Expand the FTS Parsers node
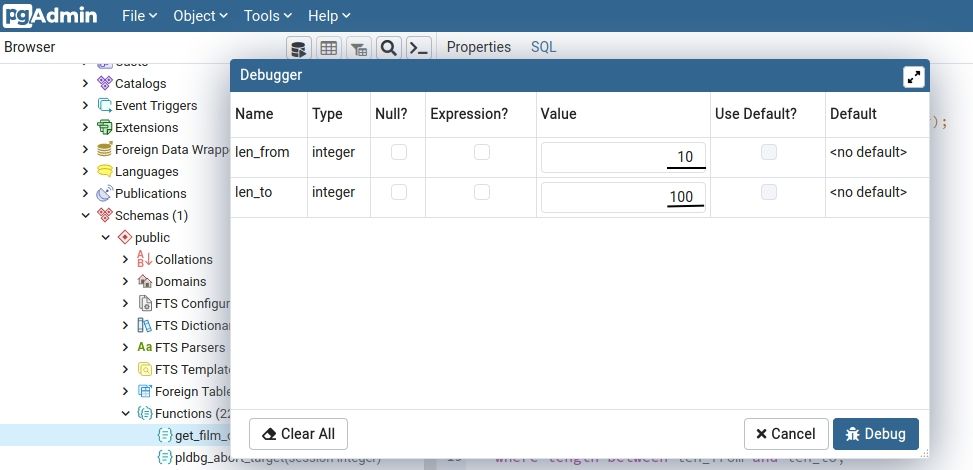Screen dimensions: 973x470 click(x=125, y=348)
